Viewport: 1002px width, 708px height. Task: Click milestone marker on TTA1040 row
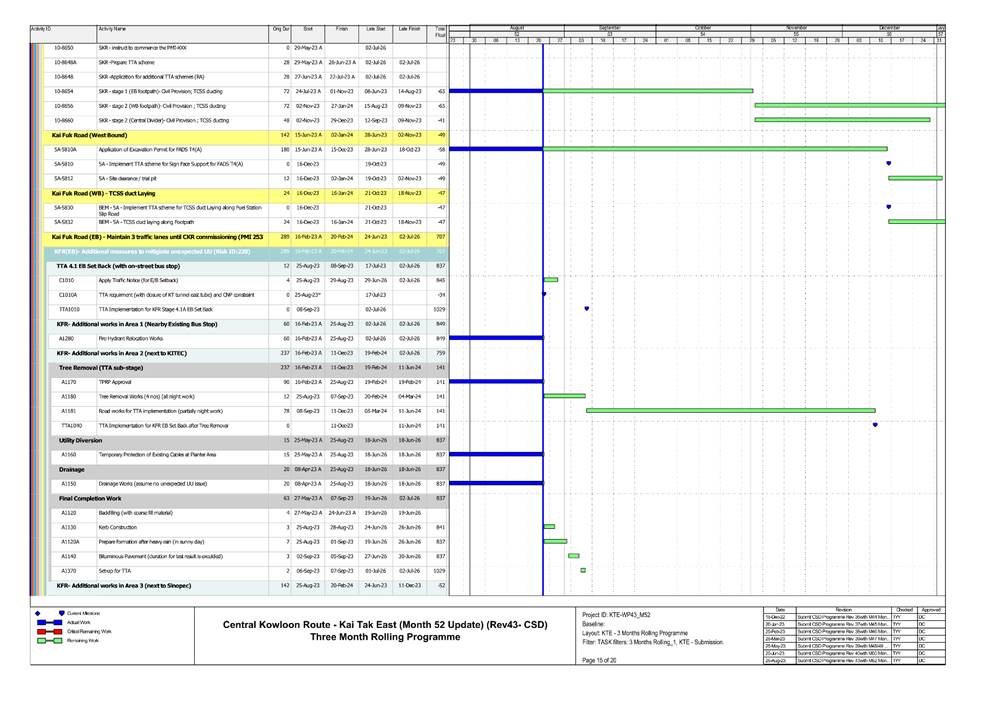click(x=875, y=425)
